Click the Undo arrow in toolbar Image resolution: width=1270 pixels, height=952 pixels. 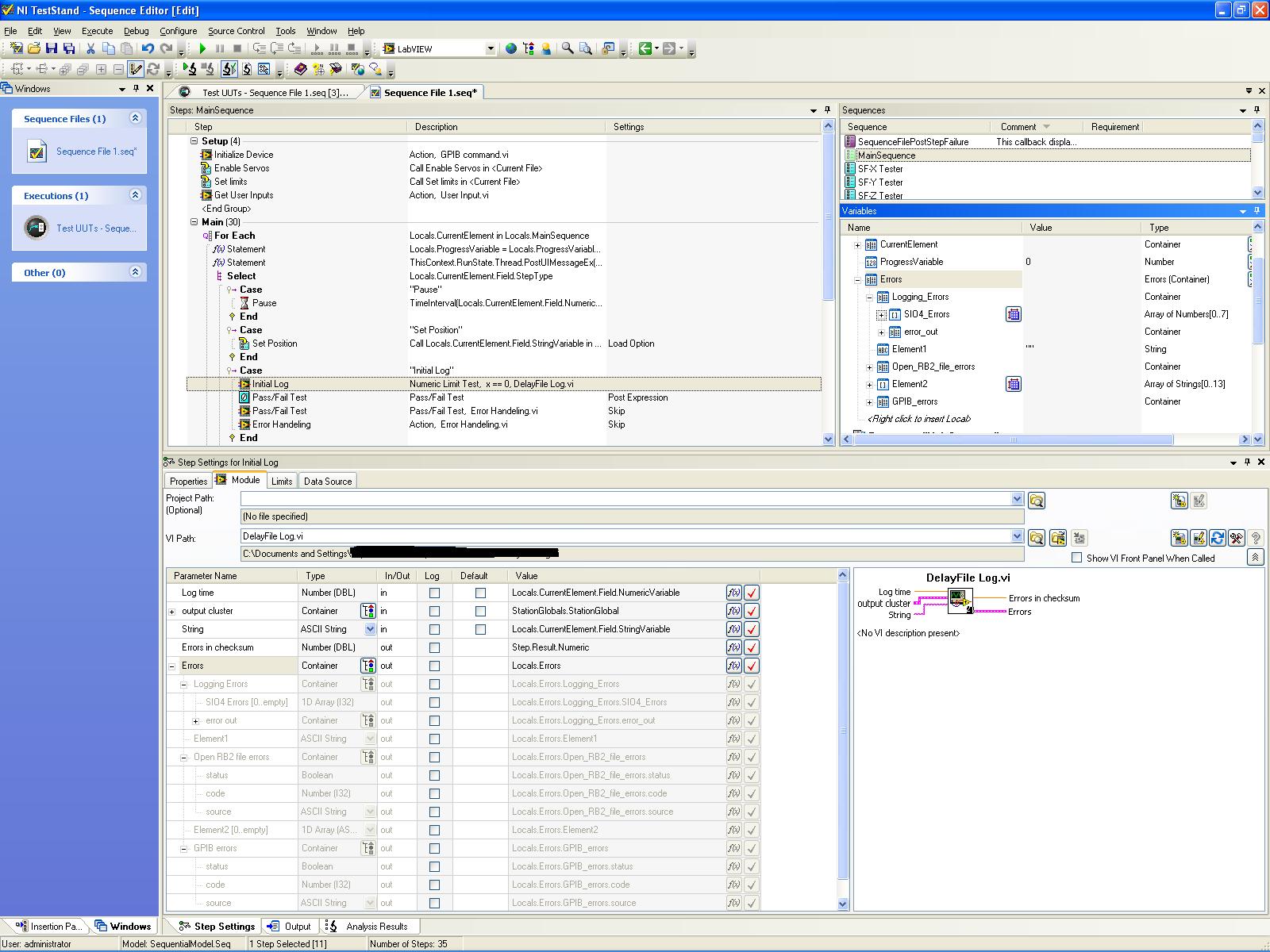(148, 48)
